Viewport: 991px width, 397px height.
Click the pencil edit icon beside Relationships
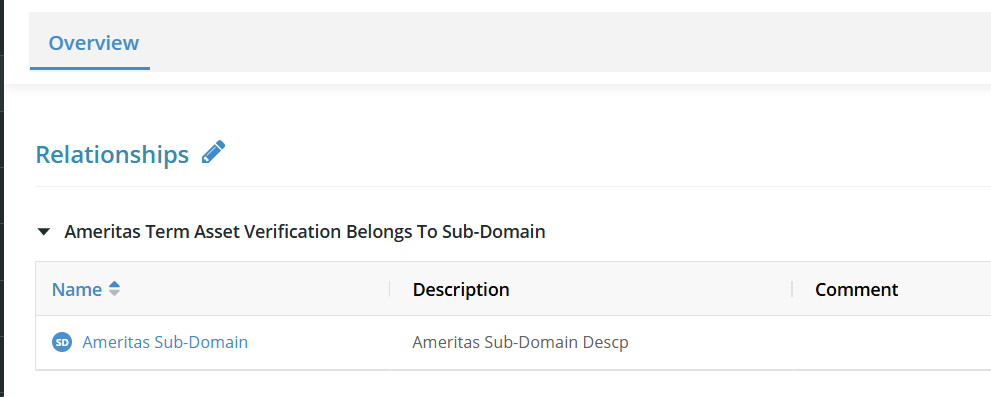[213, 152]
